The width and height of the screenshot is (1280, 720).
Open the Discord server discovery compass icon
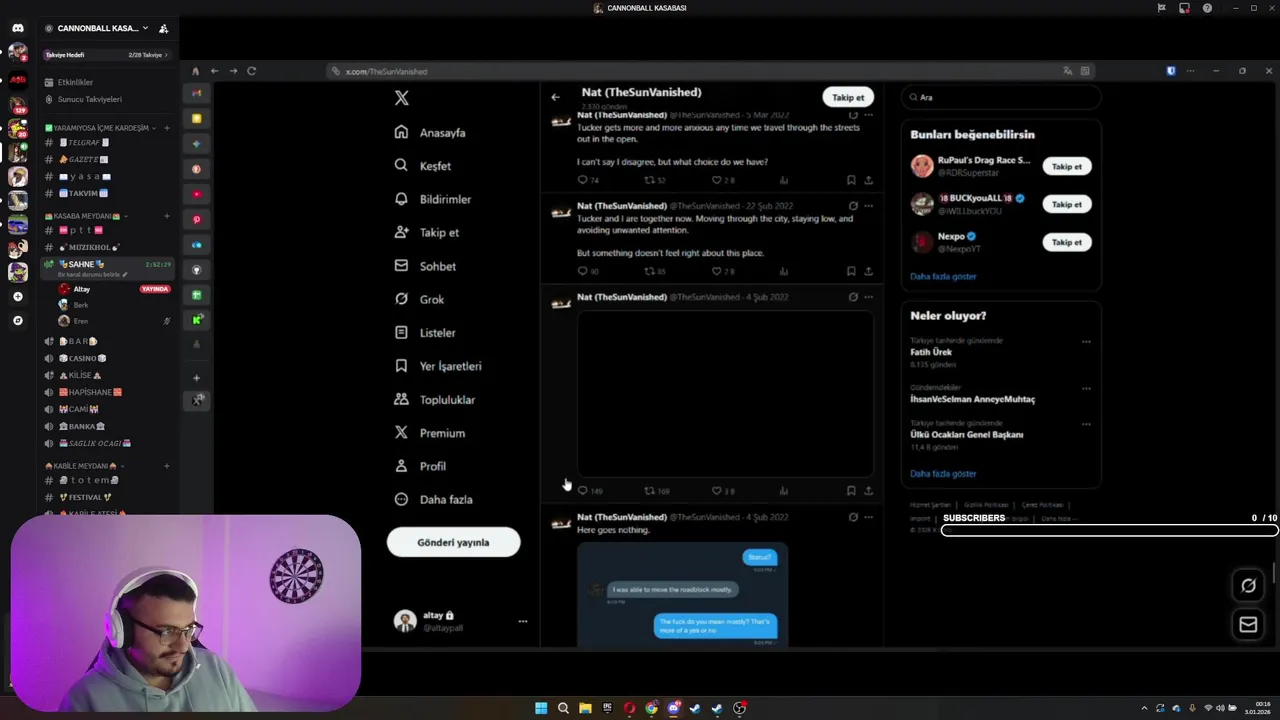pyautogui.click(x=17, y=321)
